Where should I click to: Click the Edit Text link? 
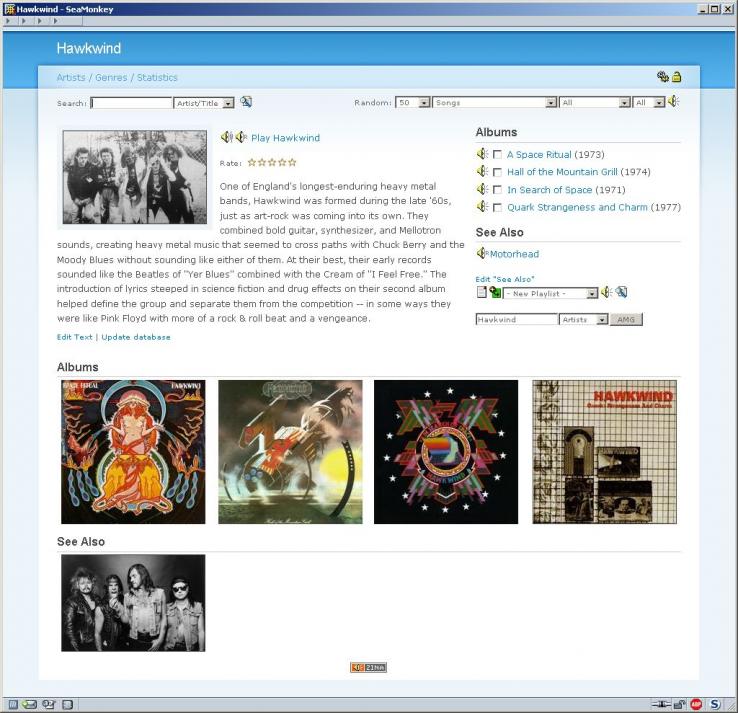74,337
